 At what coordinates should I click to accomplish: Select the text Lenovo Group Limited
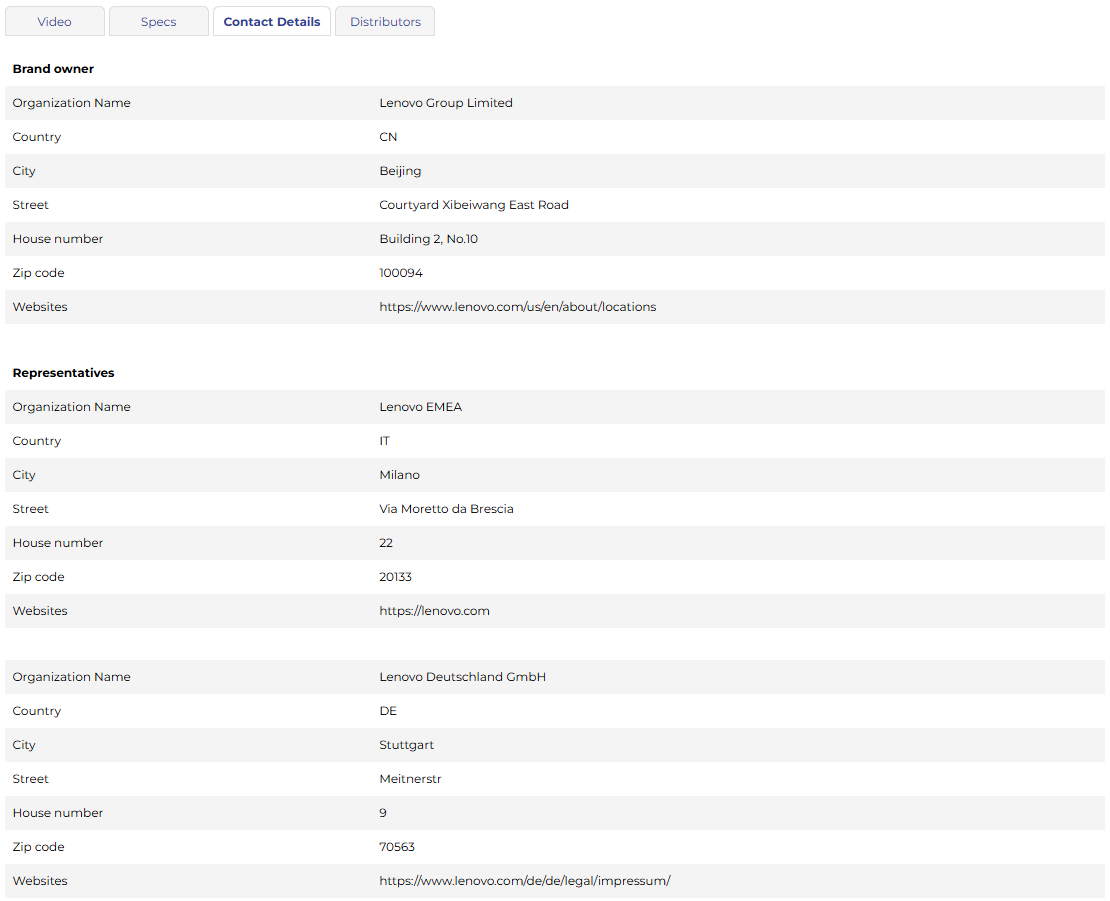[x=446, y=103]
